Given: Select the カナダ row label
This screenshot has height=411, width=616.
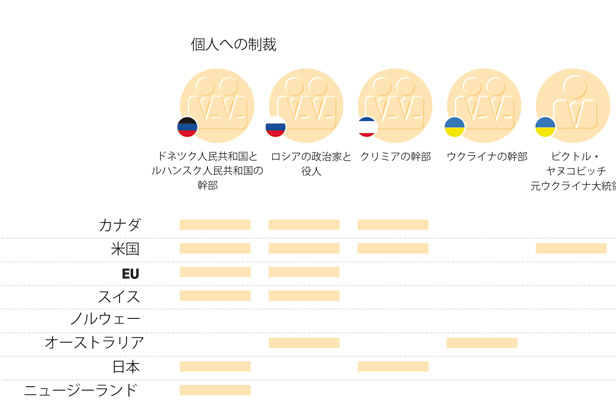Looking at the screenshot, I should coord(119,225).
